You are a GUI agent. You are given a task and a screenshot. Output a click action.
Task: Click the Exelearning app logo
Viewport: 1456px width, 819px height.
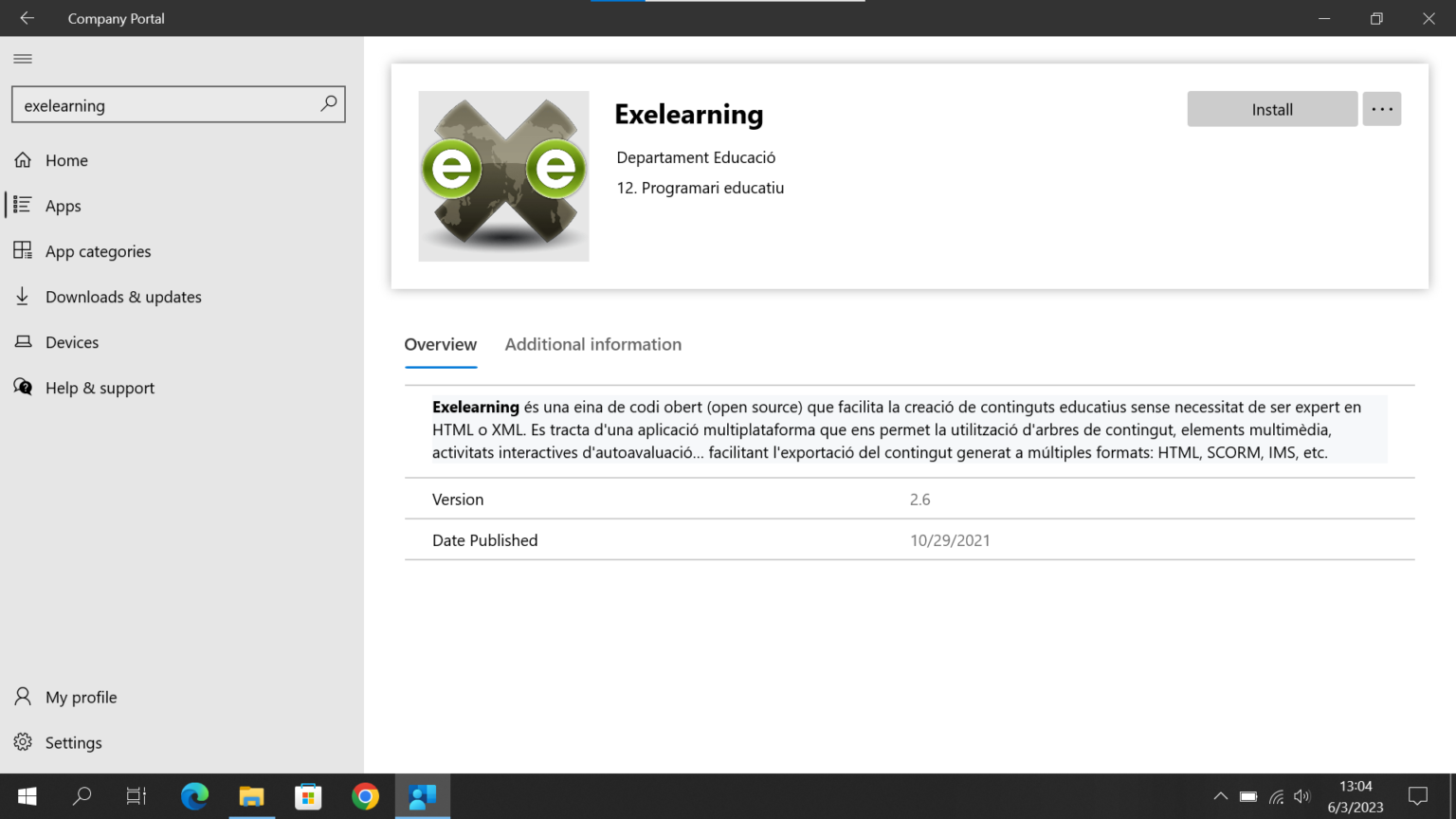pos(503,176)
